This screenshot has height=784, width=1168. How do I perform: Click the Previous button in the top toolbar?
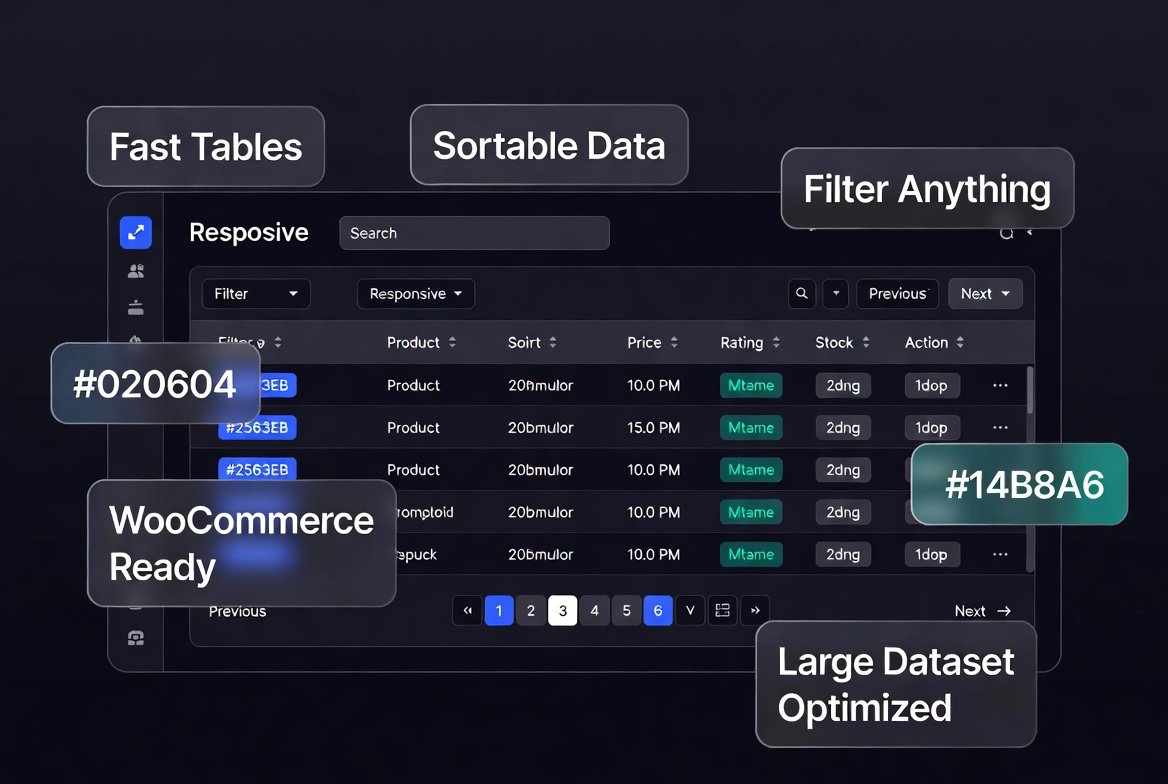898,294
